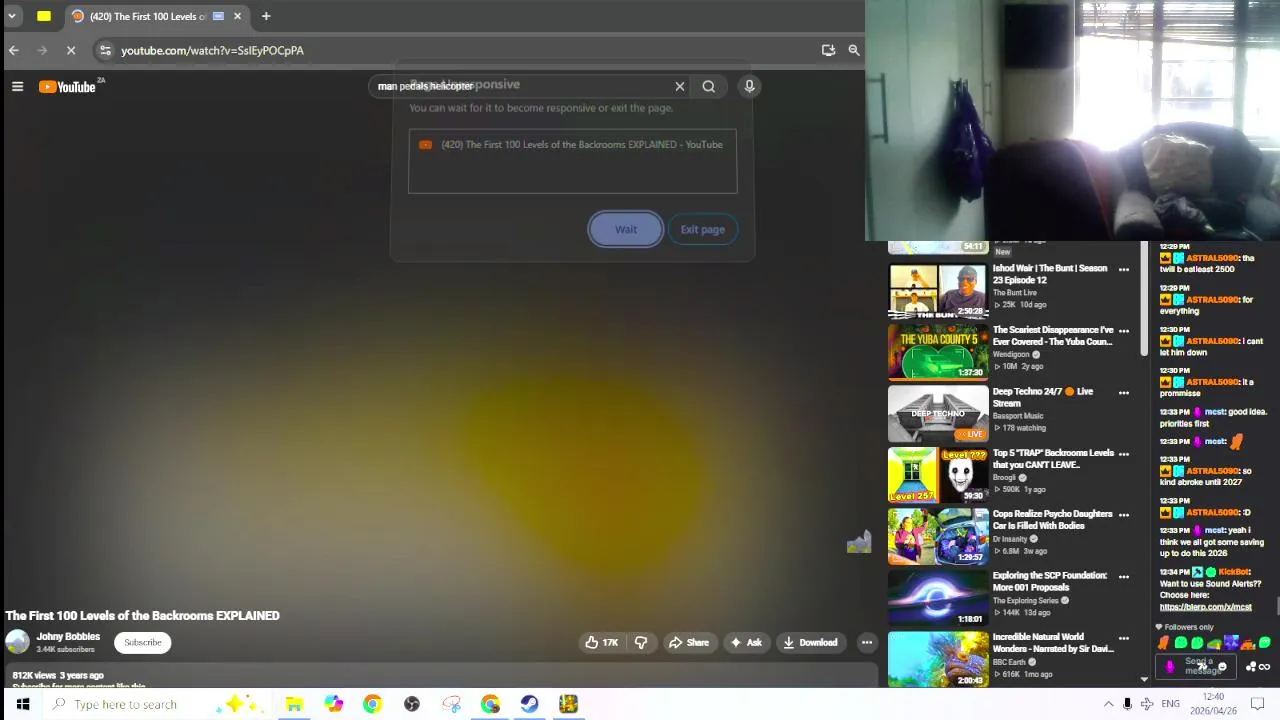The image size is (1280, 720).
Task: Open Ishod Wair The Bunt video thumbnail
Action: click(x=938, y=291)
